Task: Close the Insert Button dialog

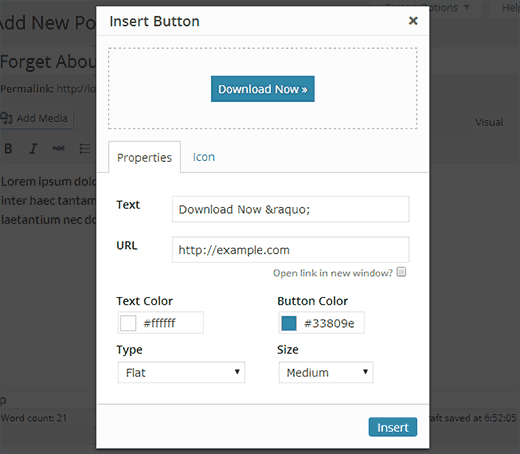Action: tap(413, 21)
